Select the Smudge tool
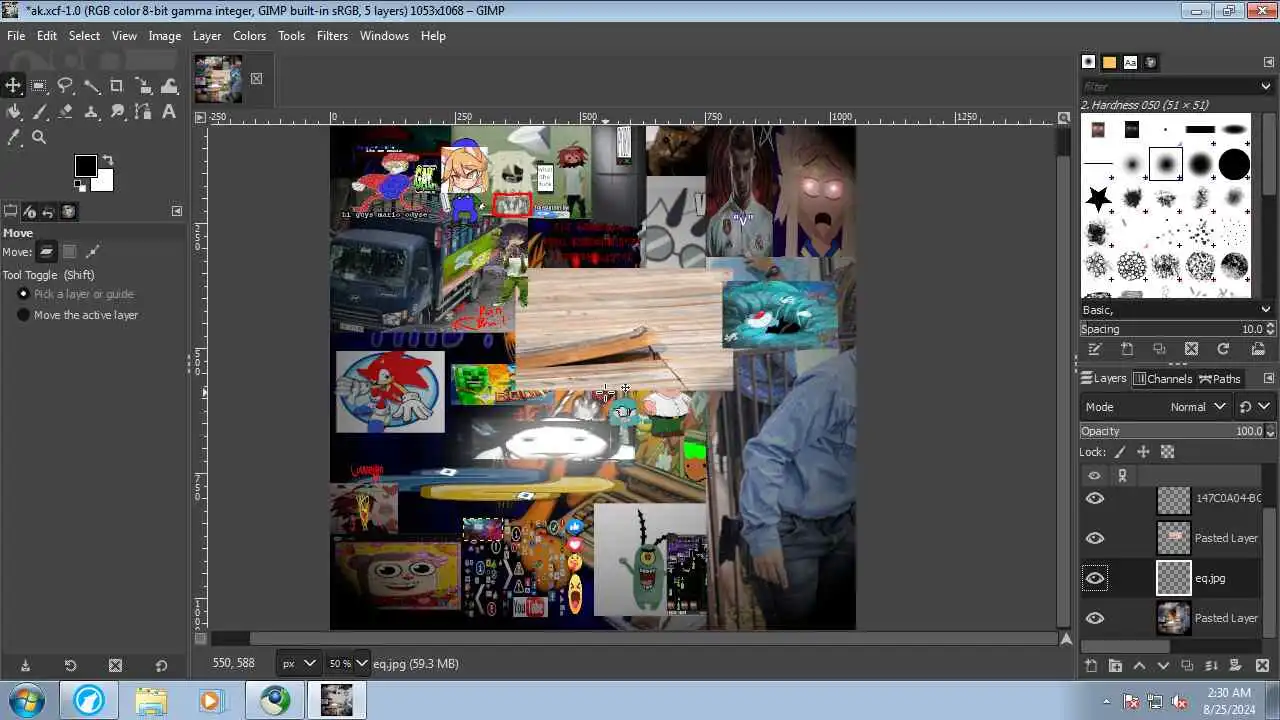The height and width of the screenshot is (720, 1280). (117, 112)
